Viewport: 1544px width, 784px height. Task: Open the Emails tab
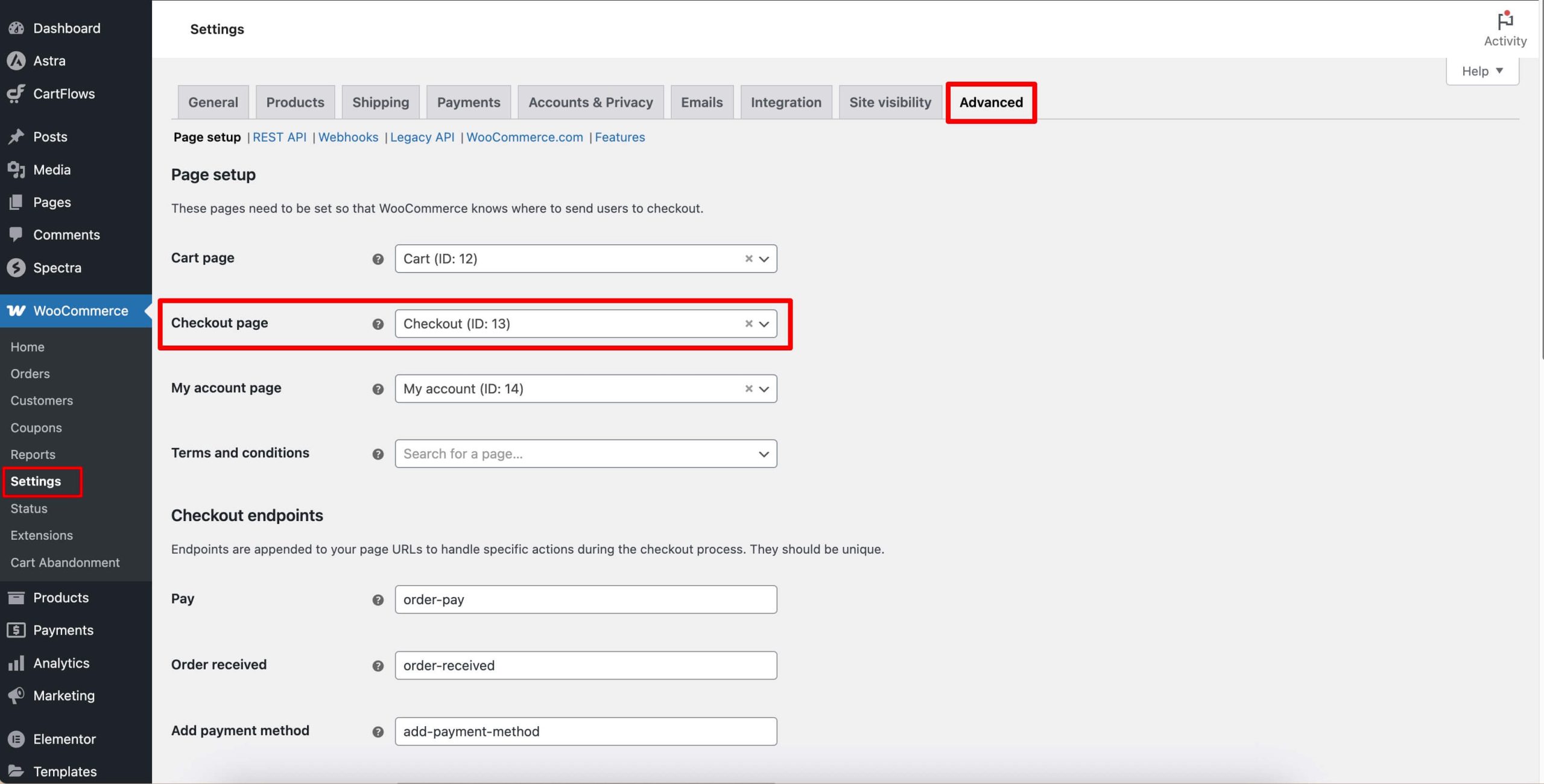click(x=701, y=103)
